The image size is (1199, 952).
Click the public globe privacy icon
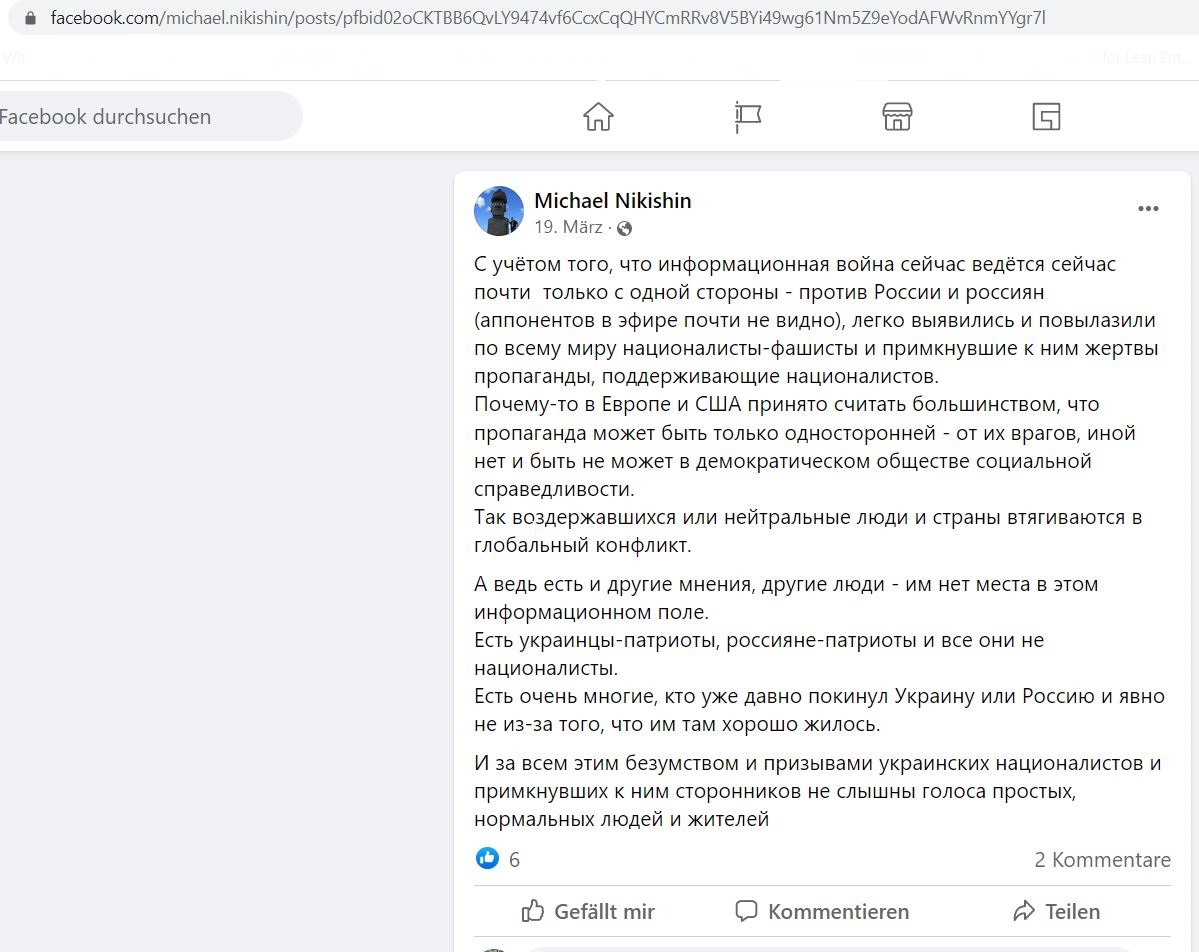point(624,228)
